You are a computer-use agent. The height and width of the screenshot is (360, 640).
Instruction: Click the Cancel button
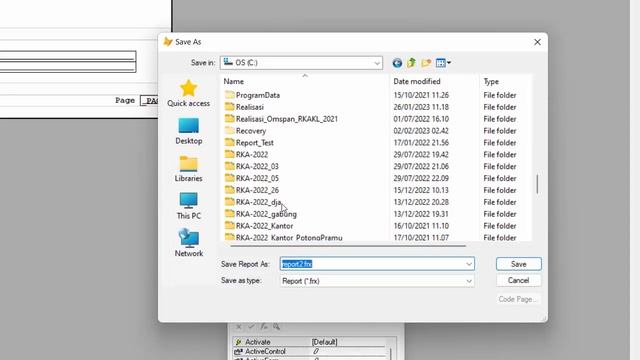pyautogui.click(x=519, y=280)
